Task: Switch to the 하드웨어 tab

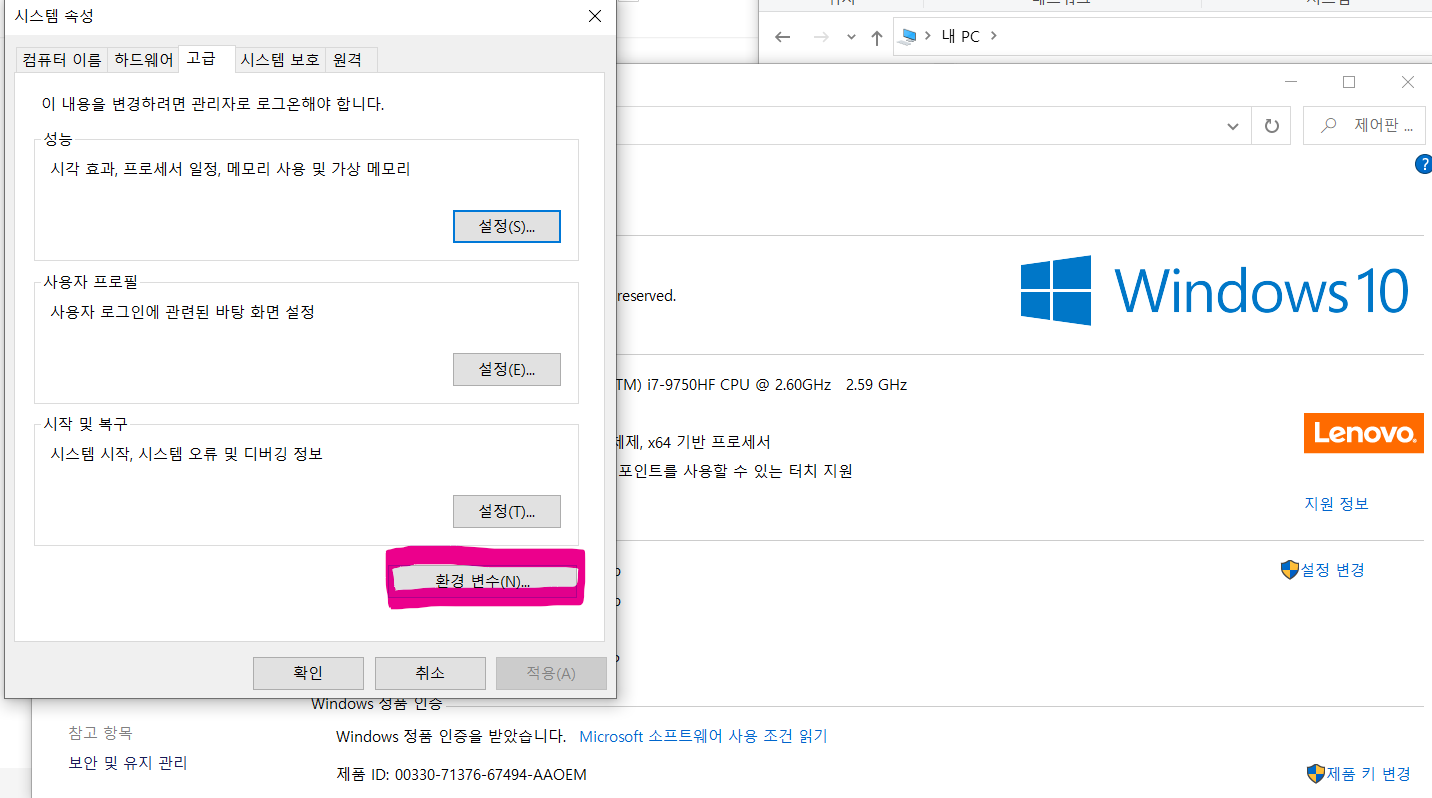Action: coord(143,60)
